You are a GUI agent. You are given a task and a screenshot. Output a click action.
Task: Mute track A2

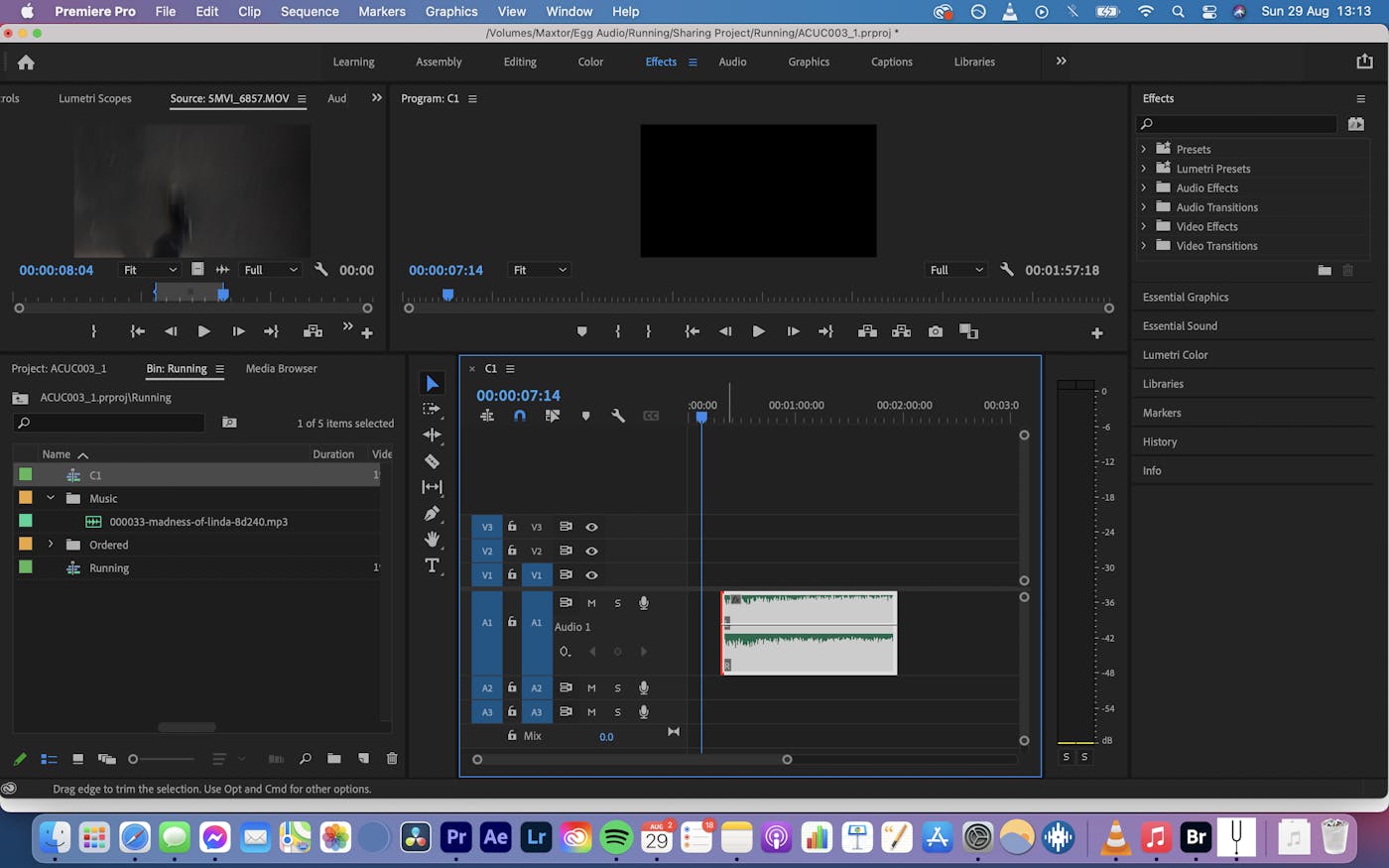(591, 687)
